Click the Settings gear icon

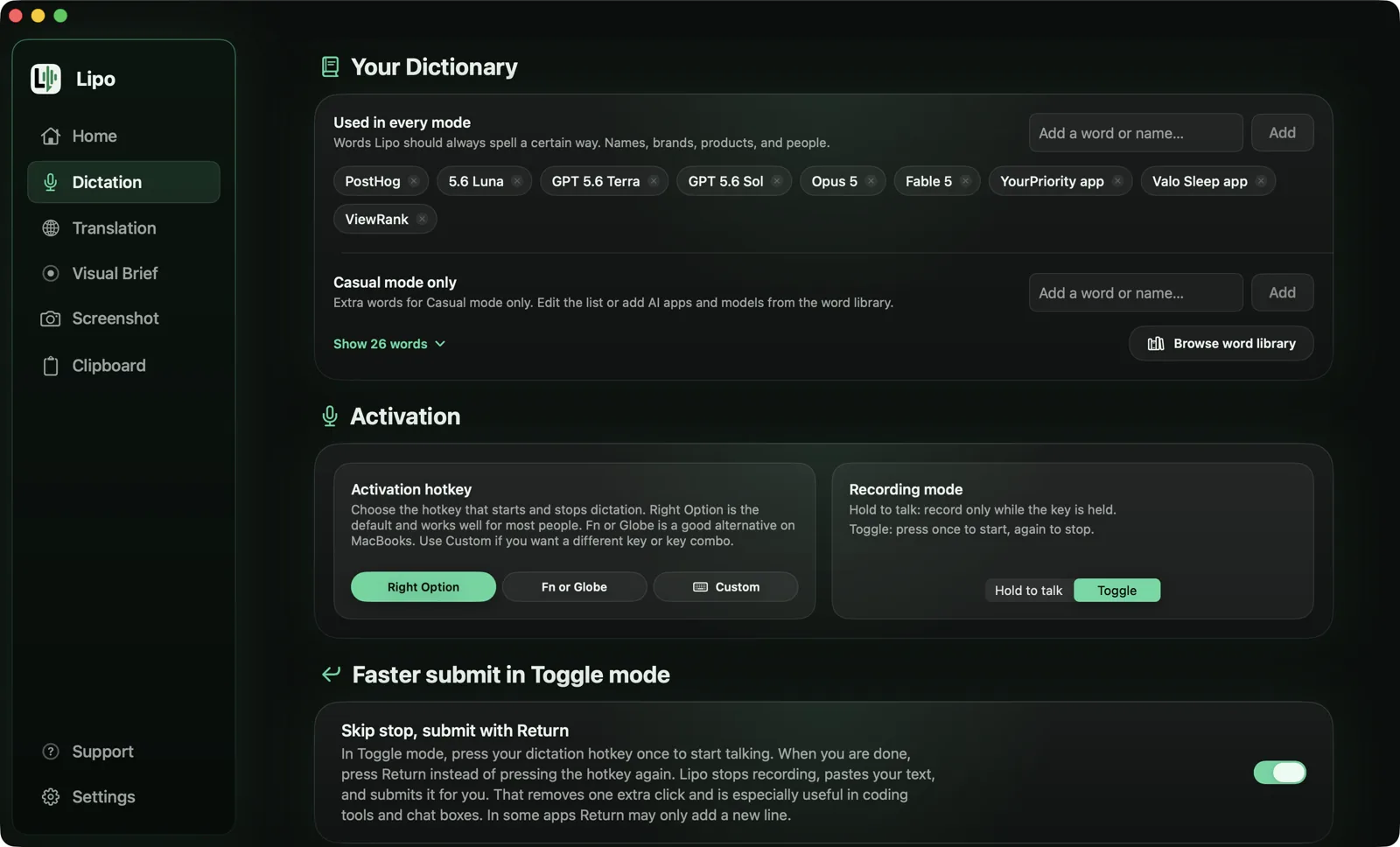click(51, 797)
